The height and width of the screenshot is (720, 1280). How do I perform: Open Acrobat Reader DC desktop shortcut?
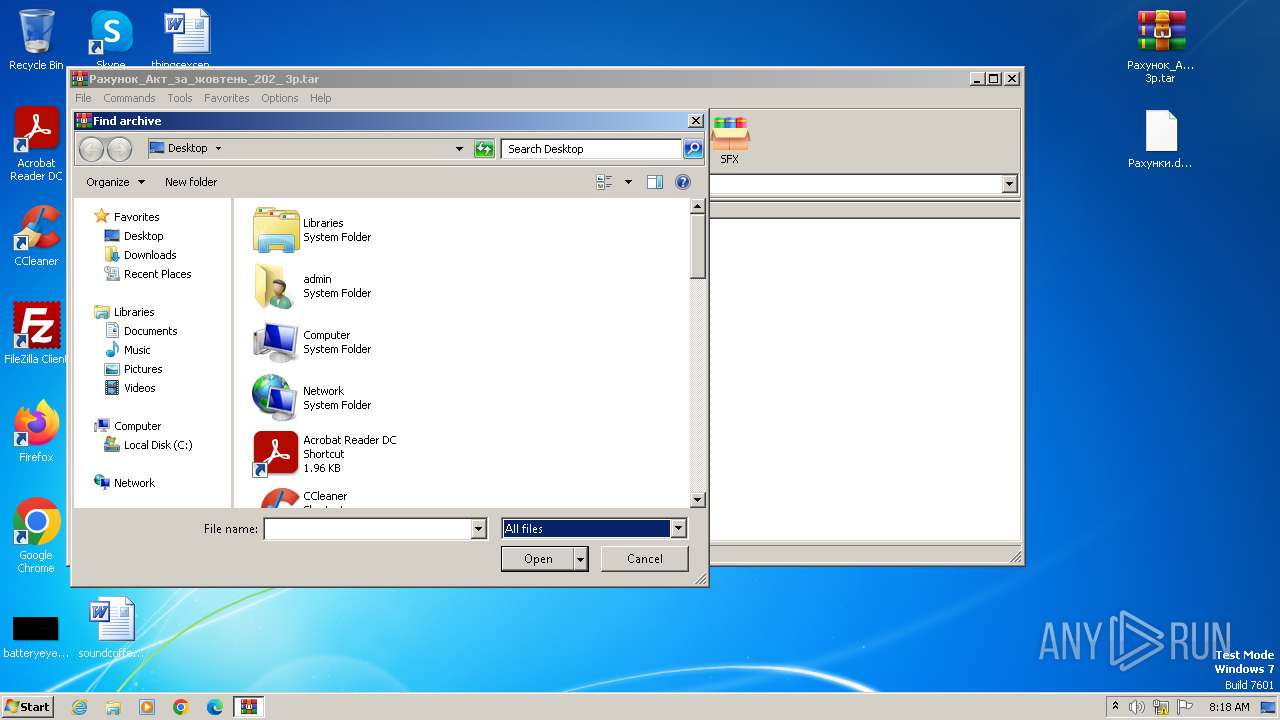click(36, 144)
